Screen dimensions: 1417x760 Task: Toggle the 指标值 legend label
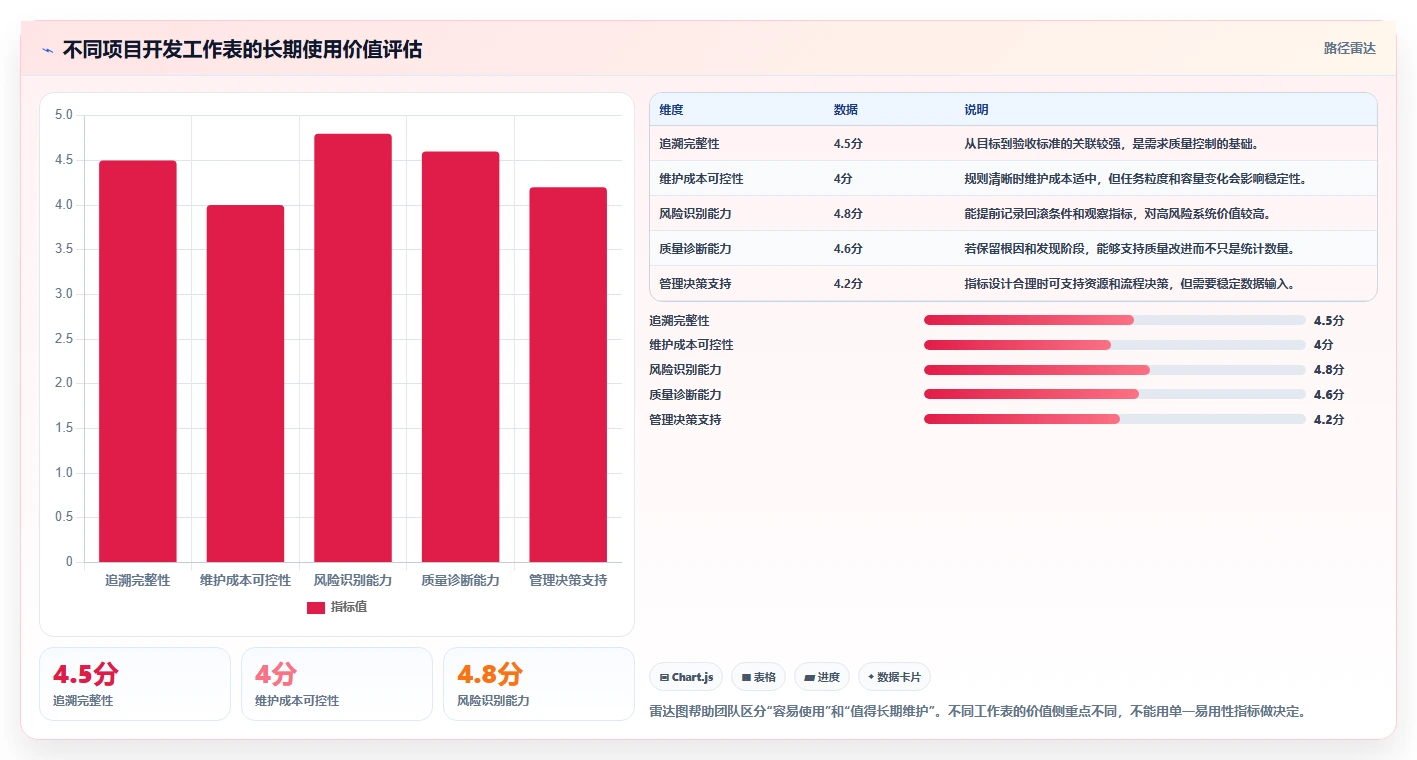click(349, 607)
